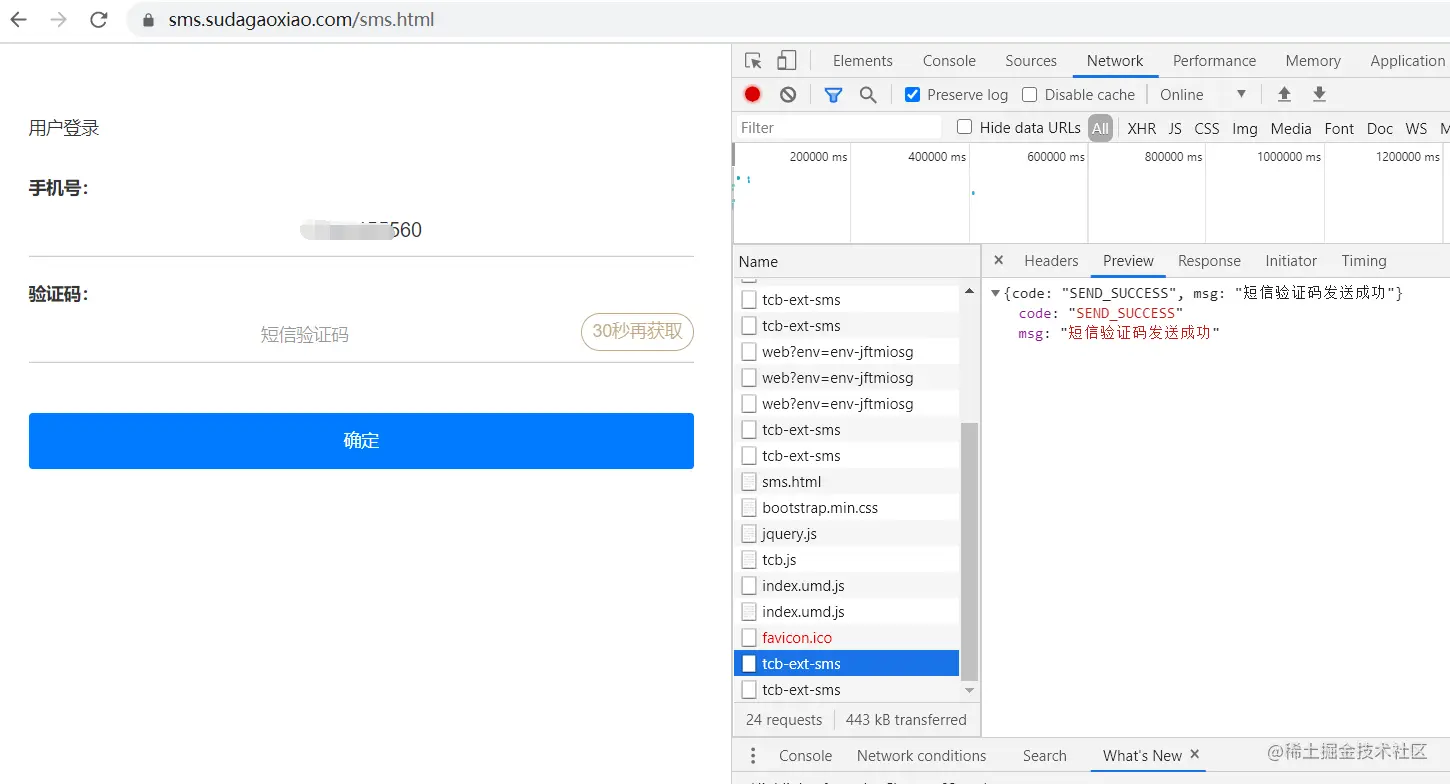The height and width of the screenshot is (784, 1450).
Task: Open the Elements panel tab
Action: [x=862, y=60]
